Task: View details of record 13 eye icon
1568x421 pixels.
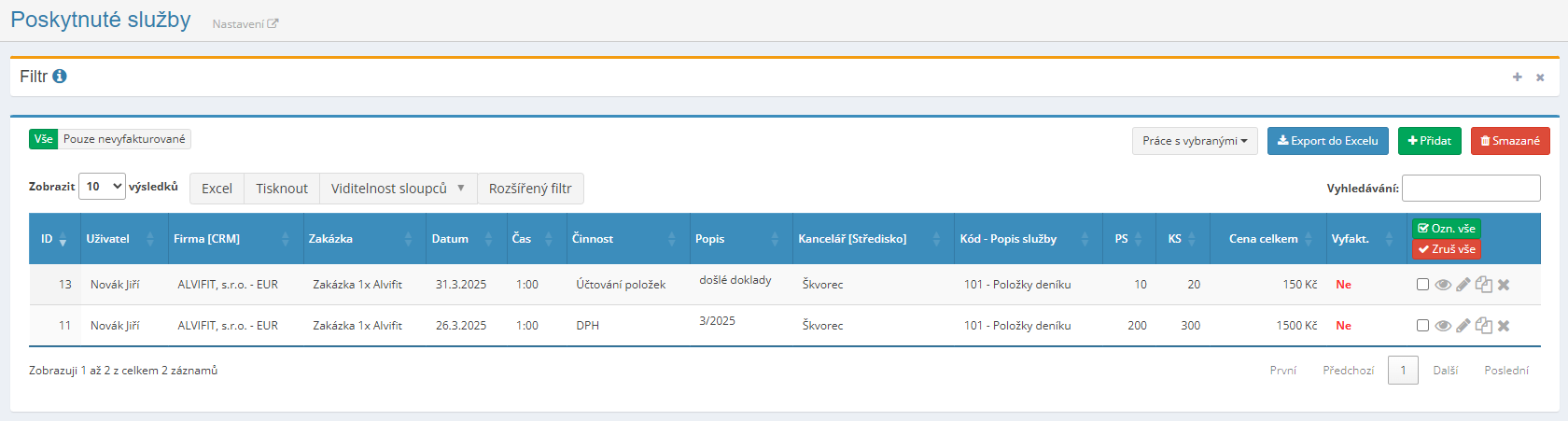Action: (1443, 285)
